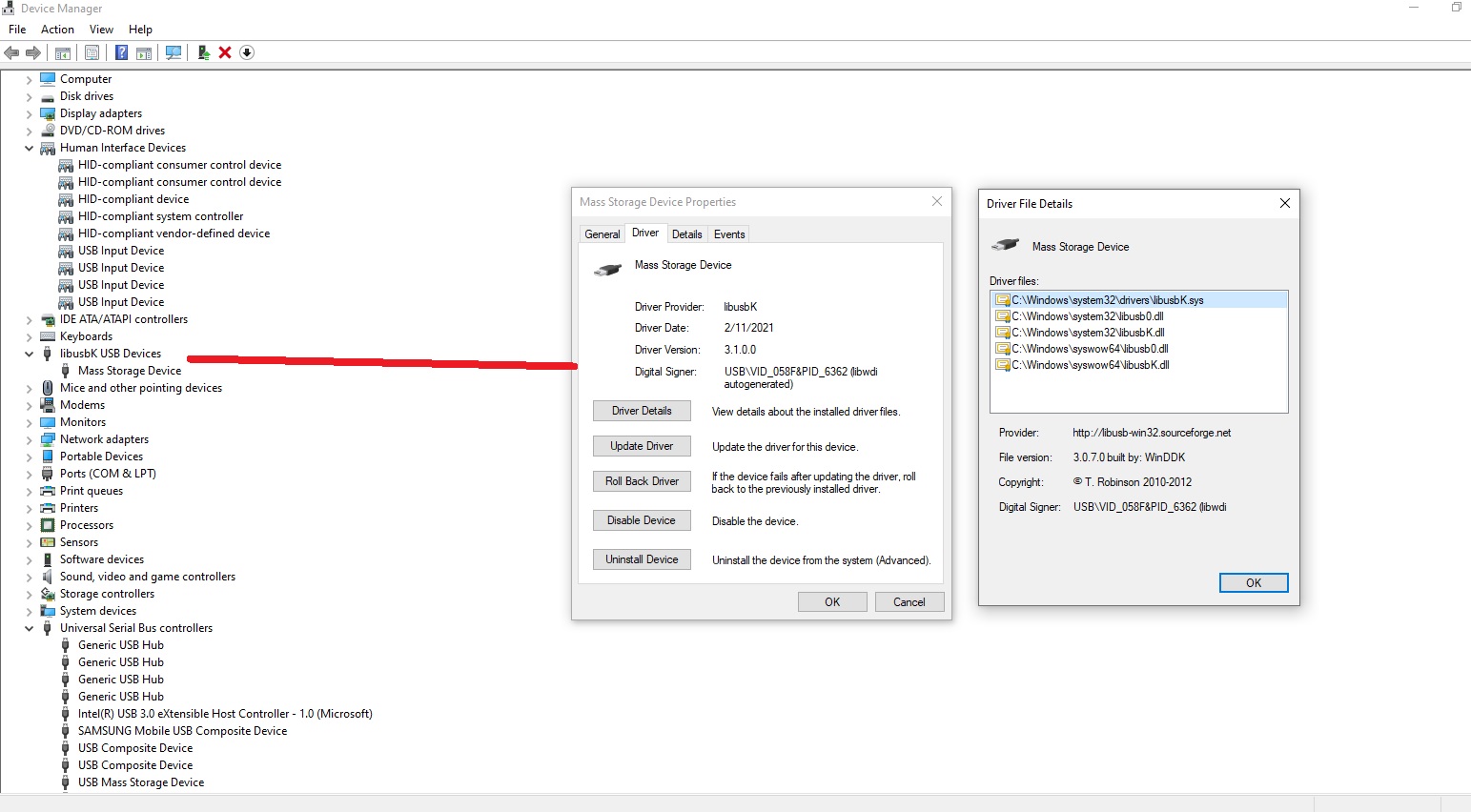
Task: Select the Uninstall device toolbar icon
Action: pyautogui.click(x=223, y=52)
